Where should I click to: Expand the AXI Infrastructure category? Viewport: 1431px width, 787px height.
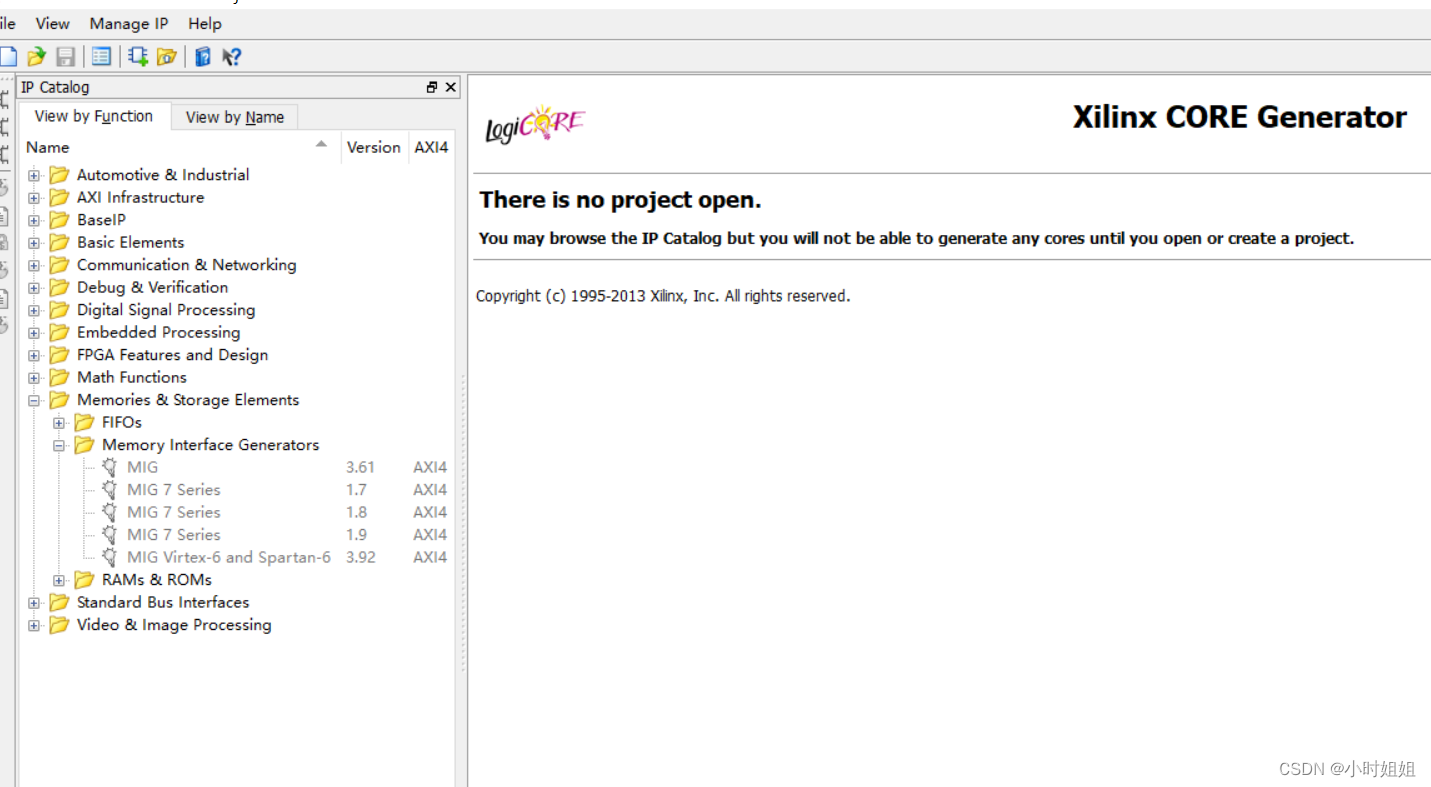pos(34,198)
